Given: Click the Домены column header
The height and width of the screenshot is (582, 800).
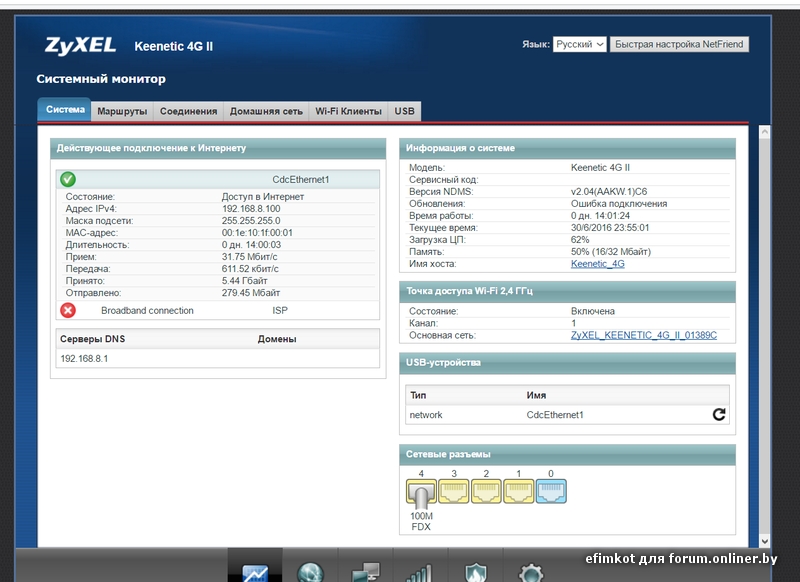Looking at the screenshot, I should [x=277, y=339].
